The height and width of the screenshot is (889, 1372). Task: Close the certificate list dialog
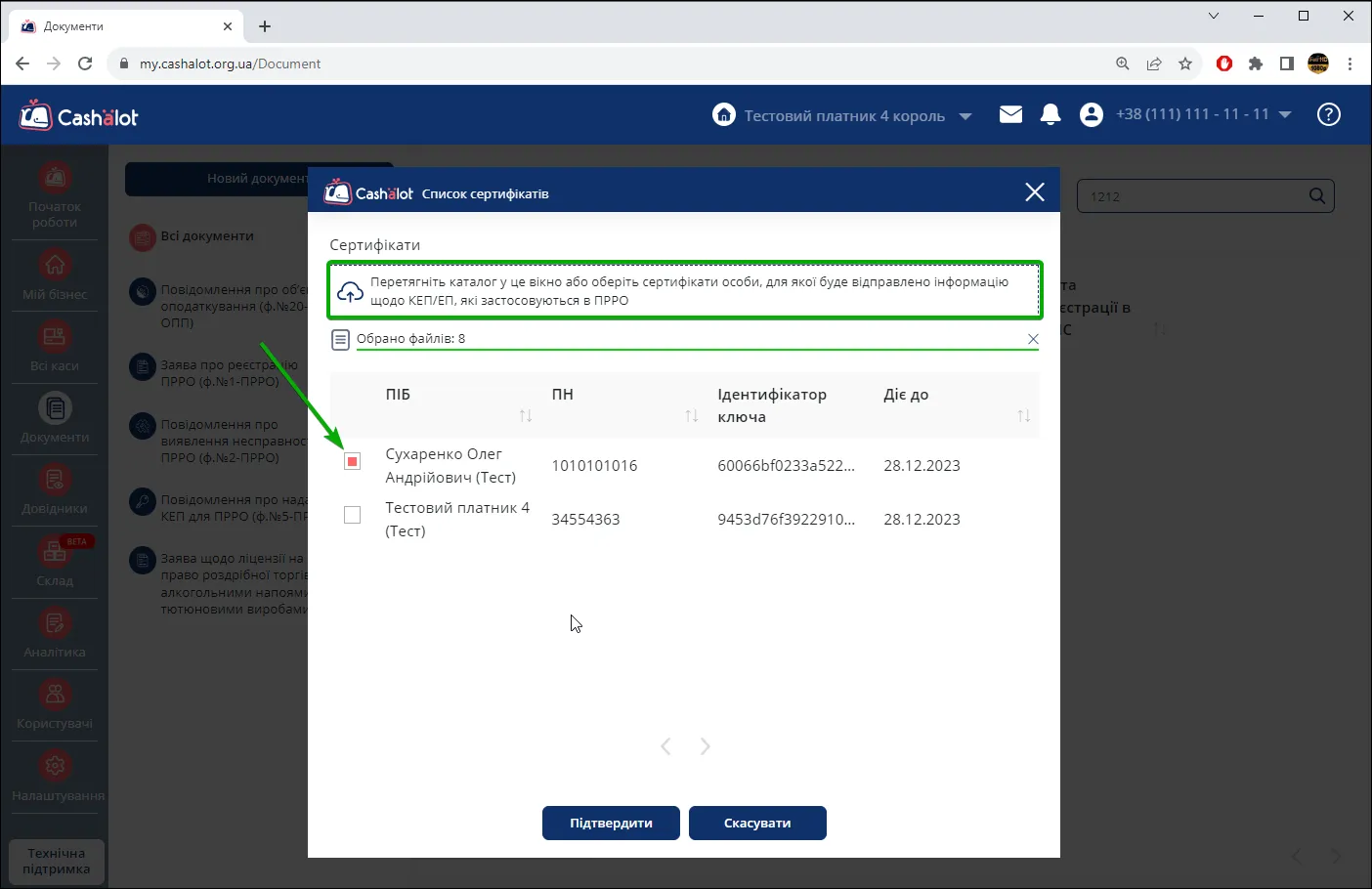tap(1035, 192)
